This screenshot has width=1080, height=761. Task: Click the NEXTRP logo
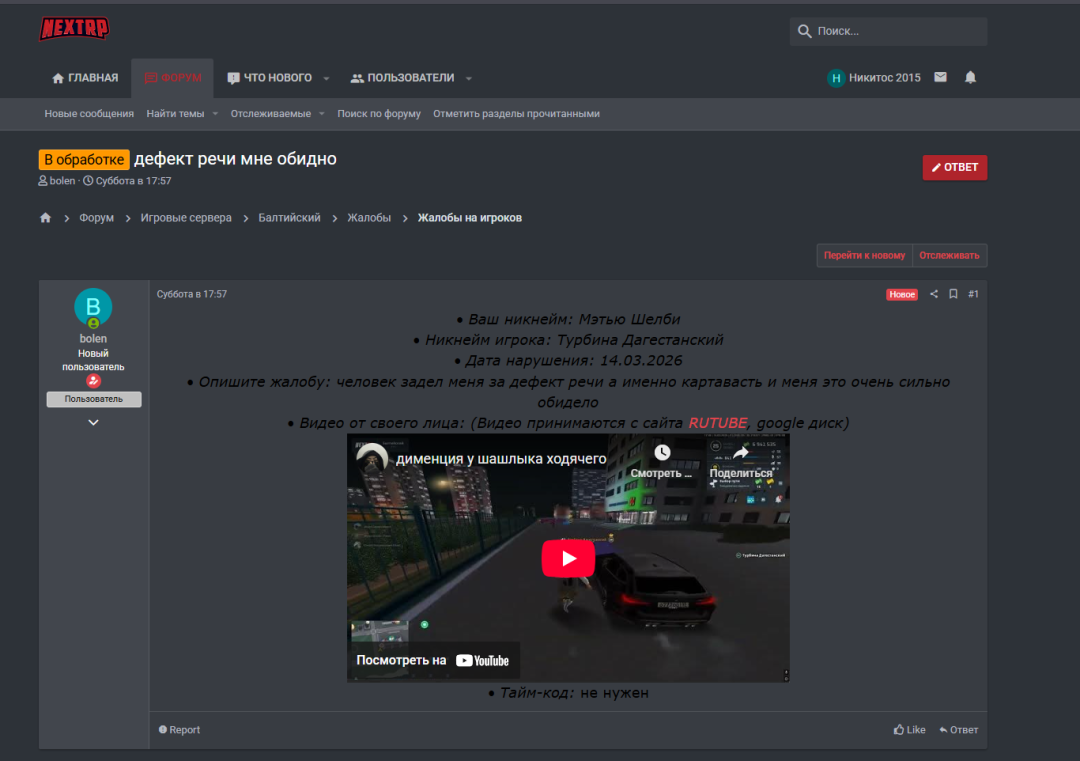(x=74, y=29)
